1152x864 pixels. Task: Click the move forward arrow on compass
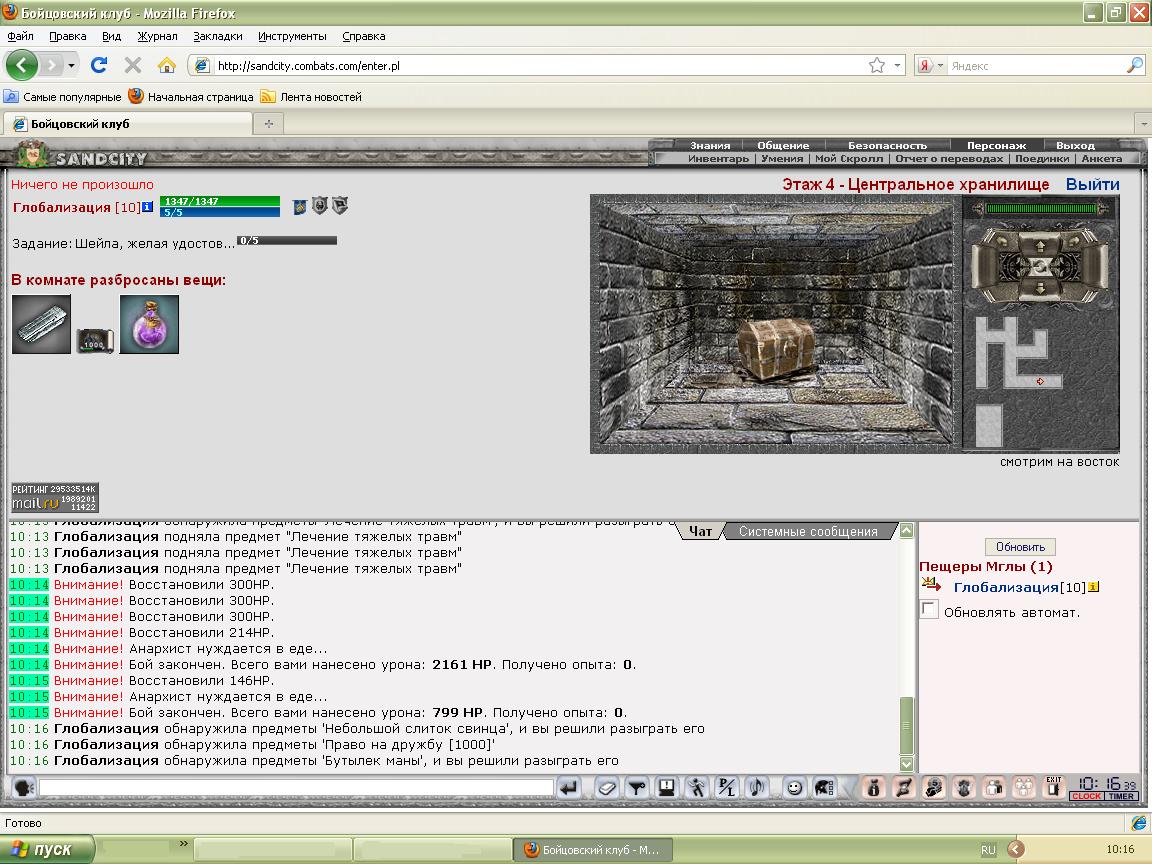[x=1041, y=244]
